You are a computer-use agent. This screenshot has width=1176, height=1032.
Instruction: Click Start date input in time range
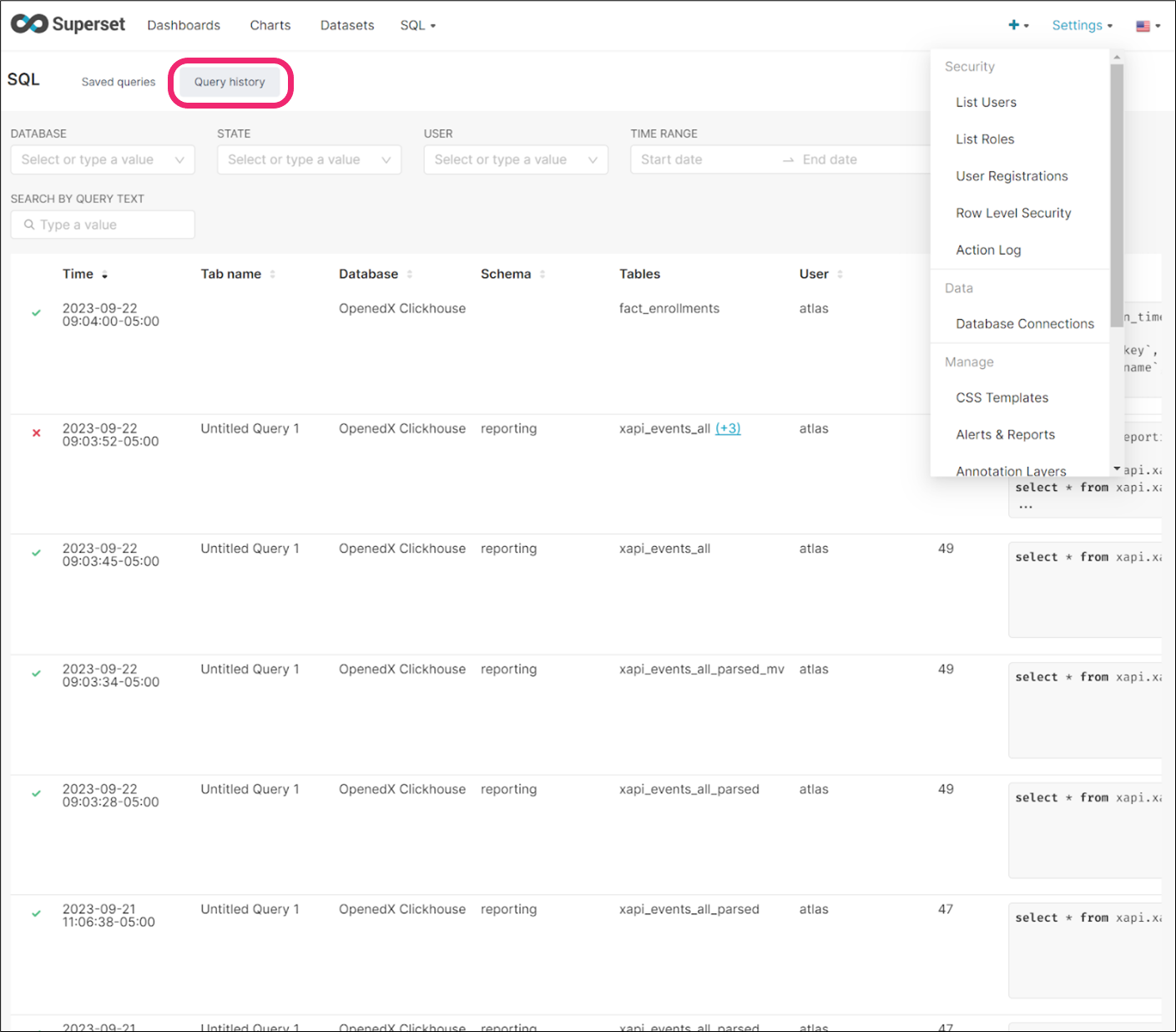coord(705,159)
